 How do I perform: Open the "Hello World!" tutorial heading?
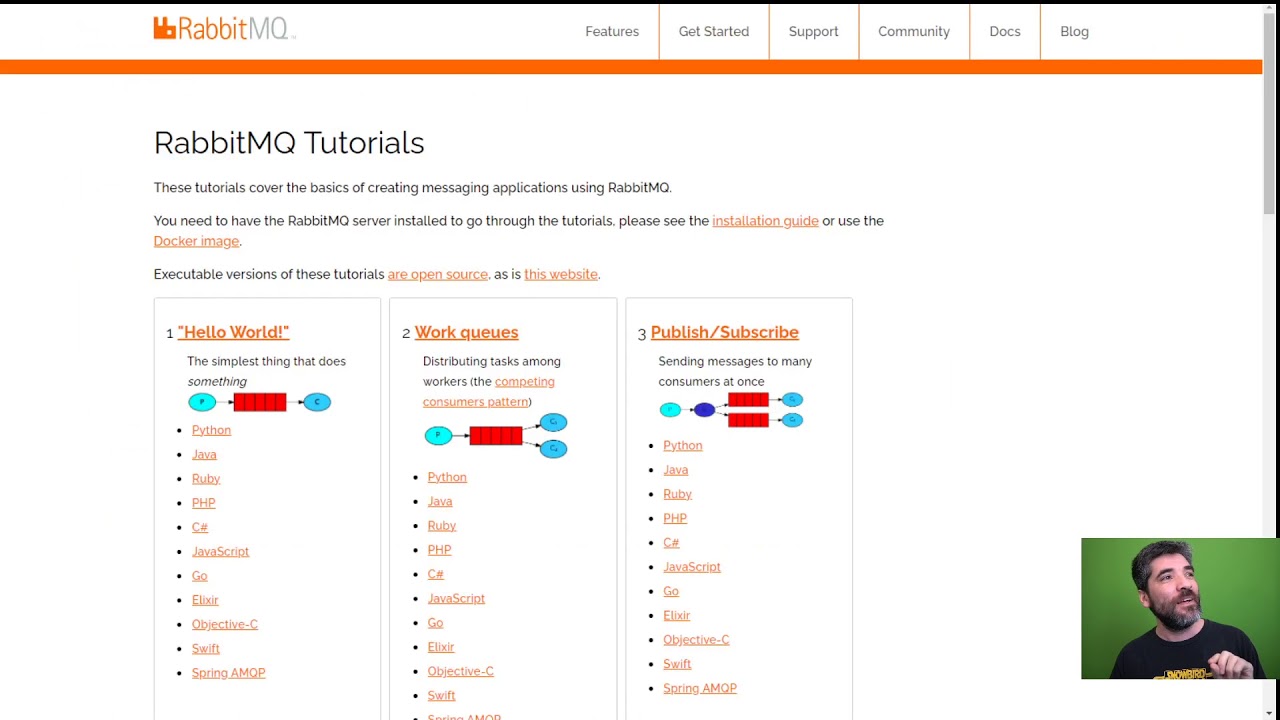coord(233,332)
